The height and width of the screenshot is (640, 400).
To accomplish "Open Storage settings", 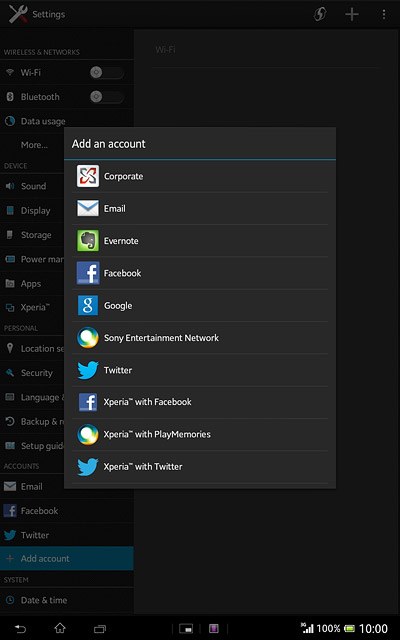I will pos(32,235).
